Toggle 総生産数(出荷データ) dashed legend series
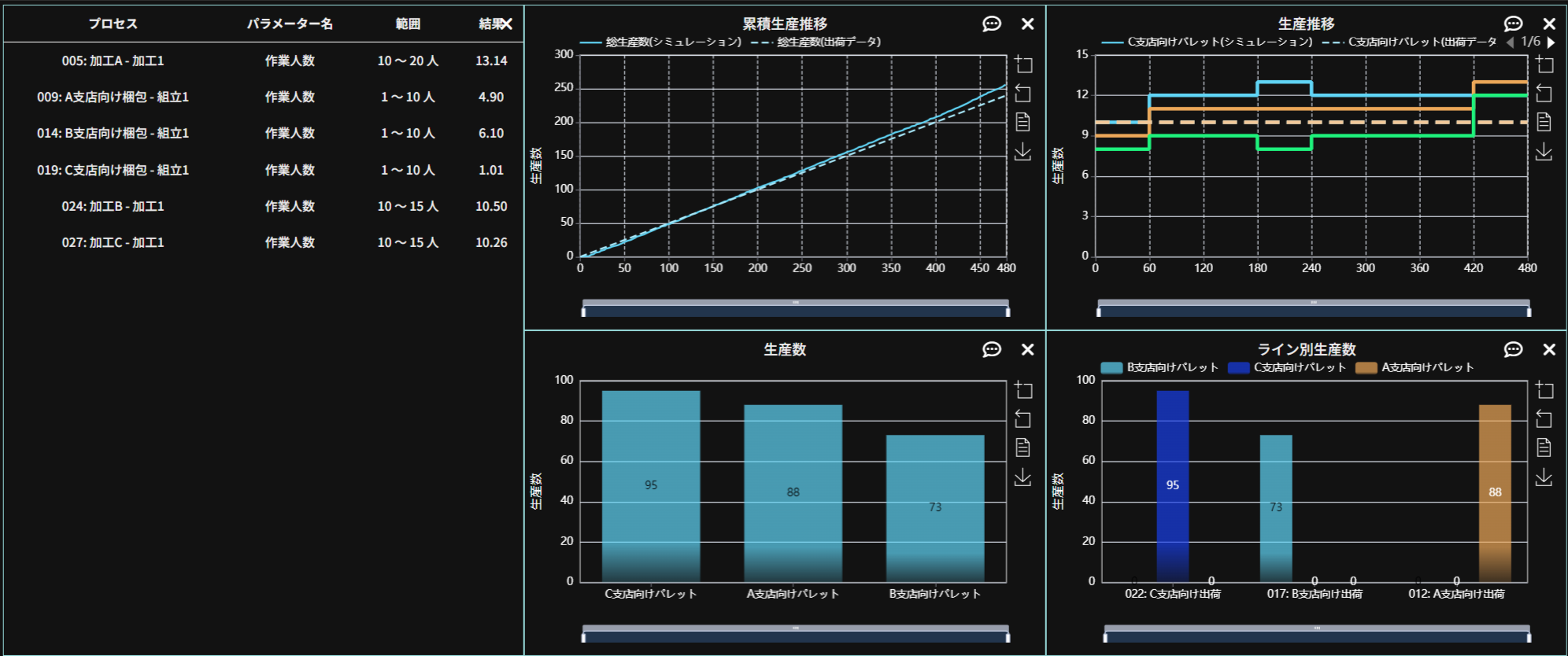Viewport: 1568px width, 656px height. coord(819,42)
